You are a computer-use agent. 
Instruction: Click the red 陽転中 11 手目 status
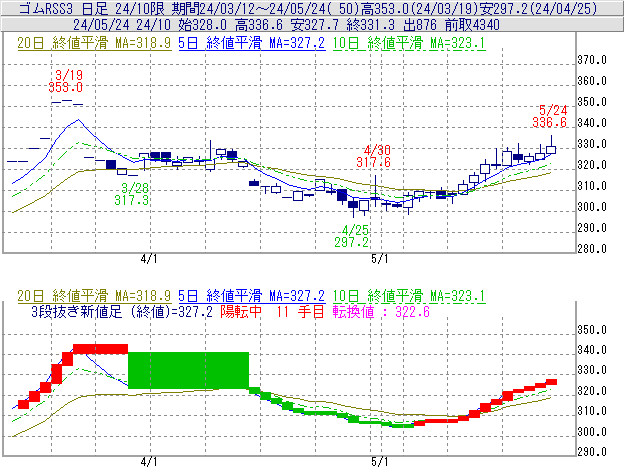273,311
